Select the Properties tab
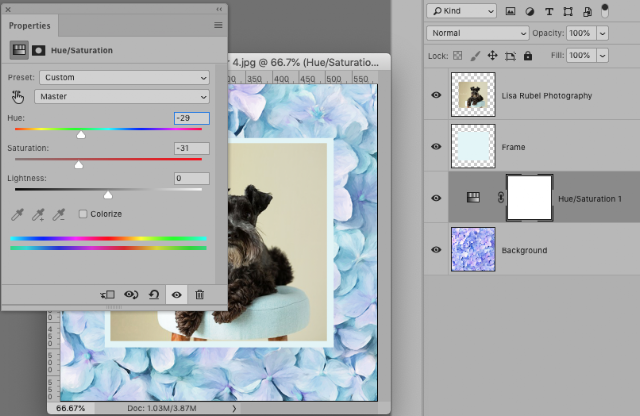Screen dimensions: 640x416 [x=29, y=26]
